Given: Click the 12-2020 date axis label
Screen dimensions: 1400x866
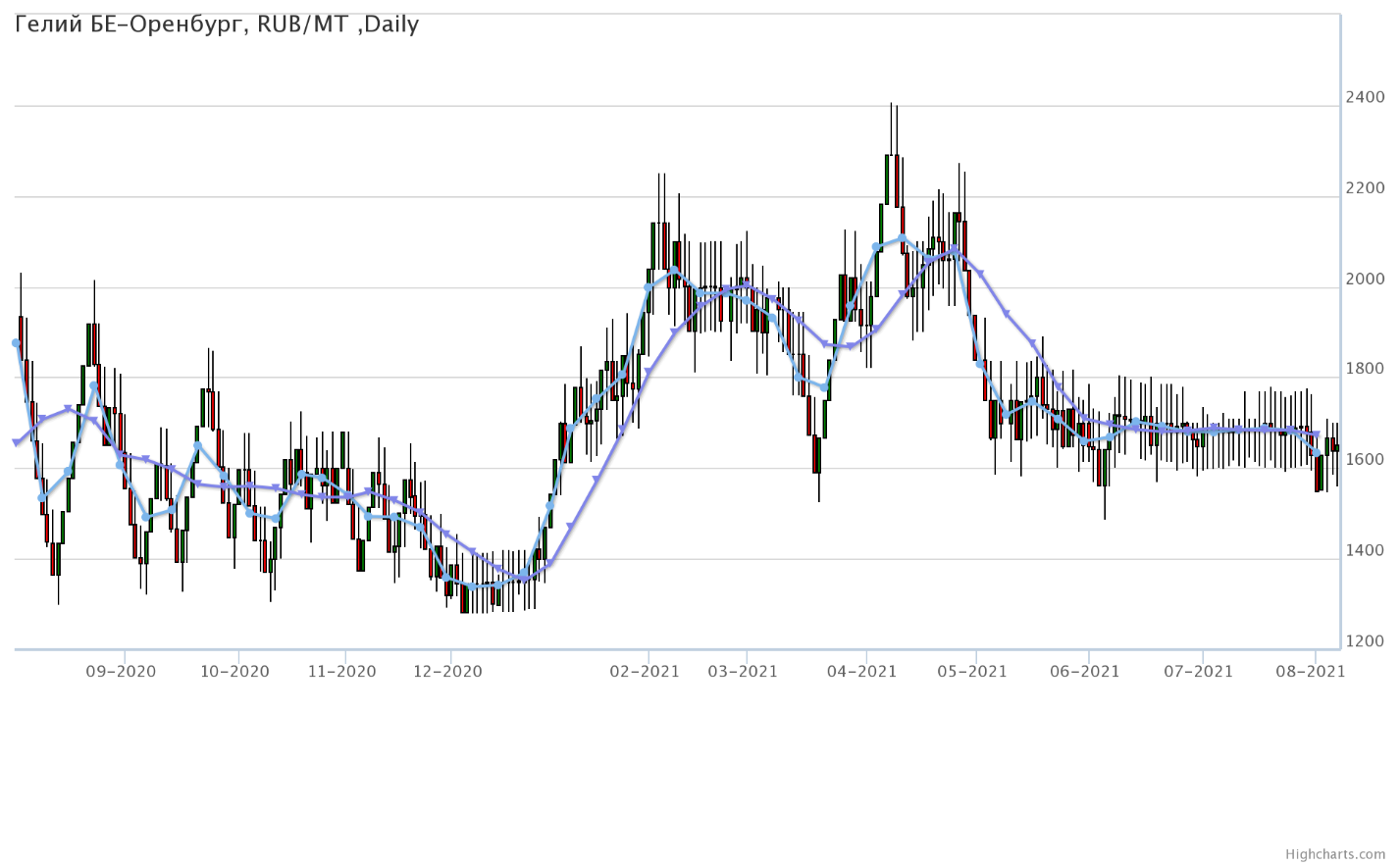Looking at the screenshot, I should [447, 672].
